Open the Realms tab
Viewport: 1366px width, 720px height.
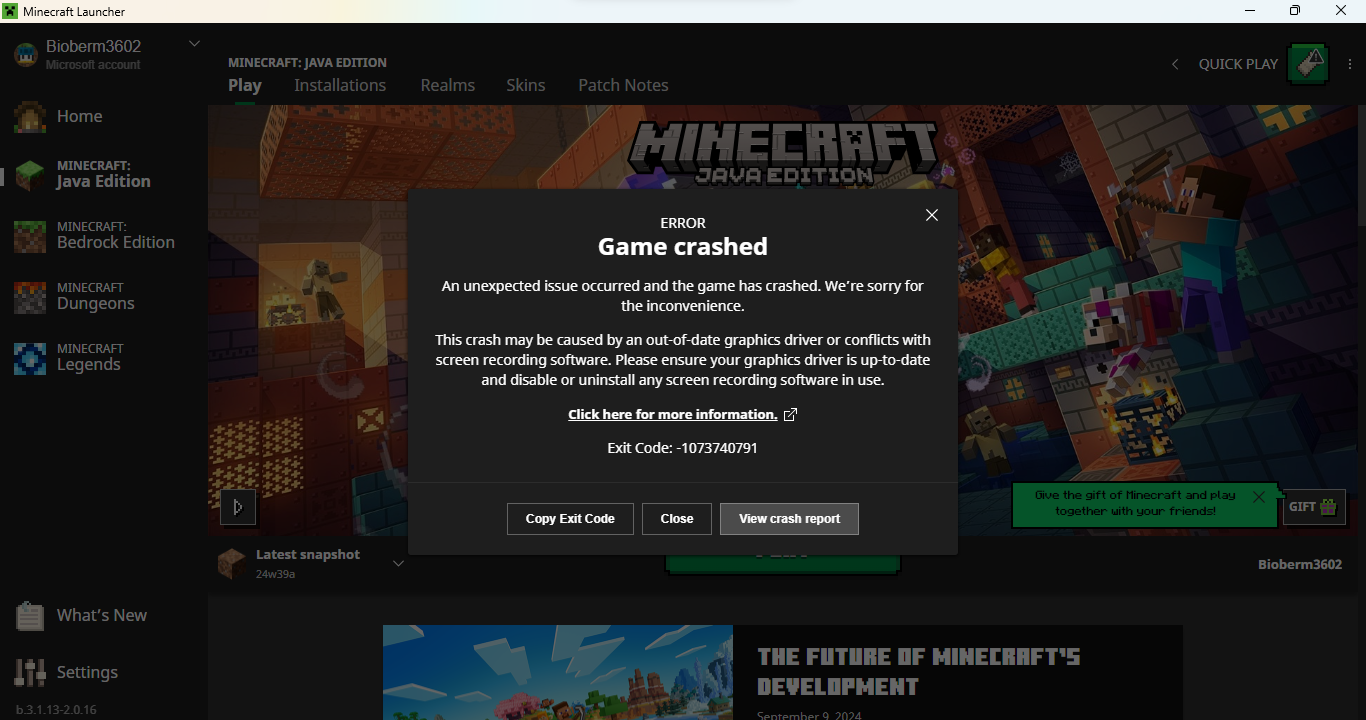pyautogui.click(x=448, y=85)
